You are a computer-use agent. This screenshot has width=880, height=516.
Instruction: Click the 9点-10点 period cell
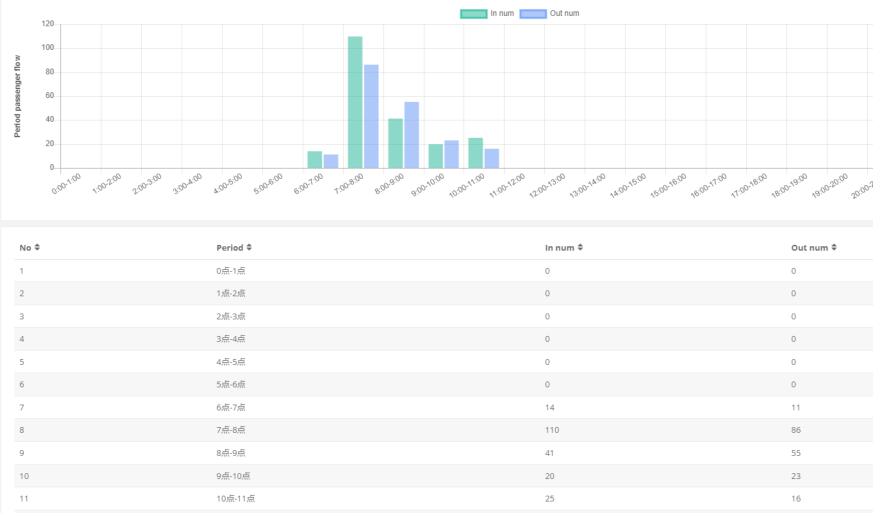coord(233,475)
